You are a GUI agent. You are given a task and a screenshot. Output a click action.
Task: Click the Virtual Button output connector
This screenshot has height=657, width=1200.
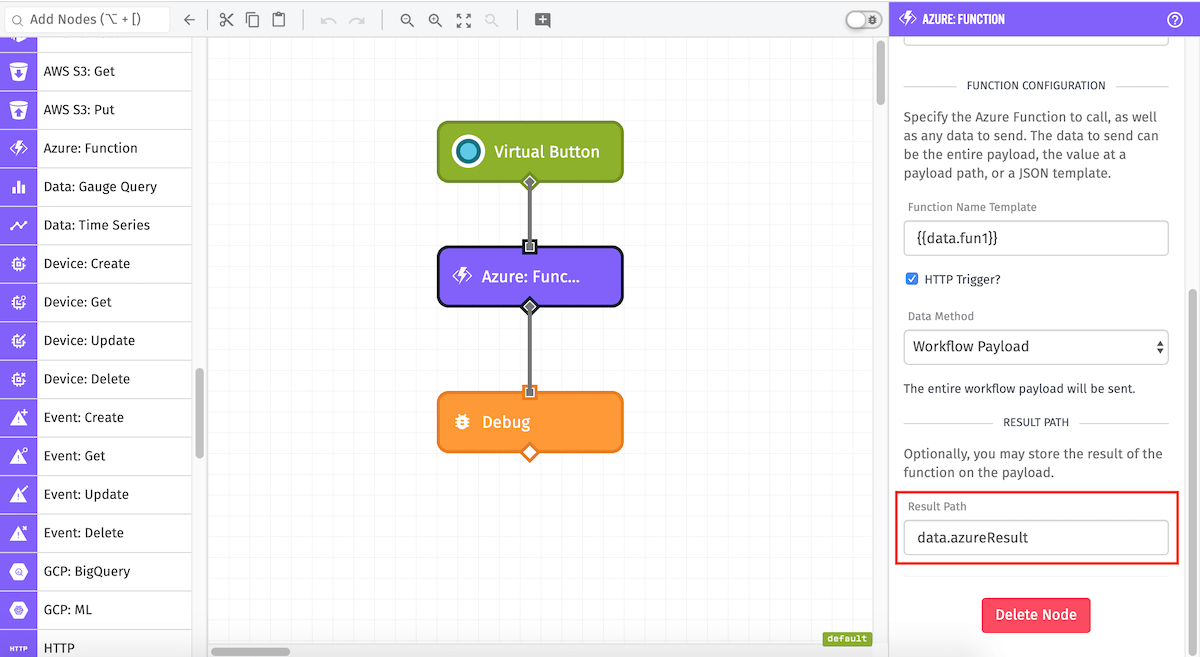coord(530,182)
